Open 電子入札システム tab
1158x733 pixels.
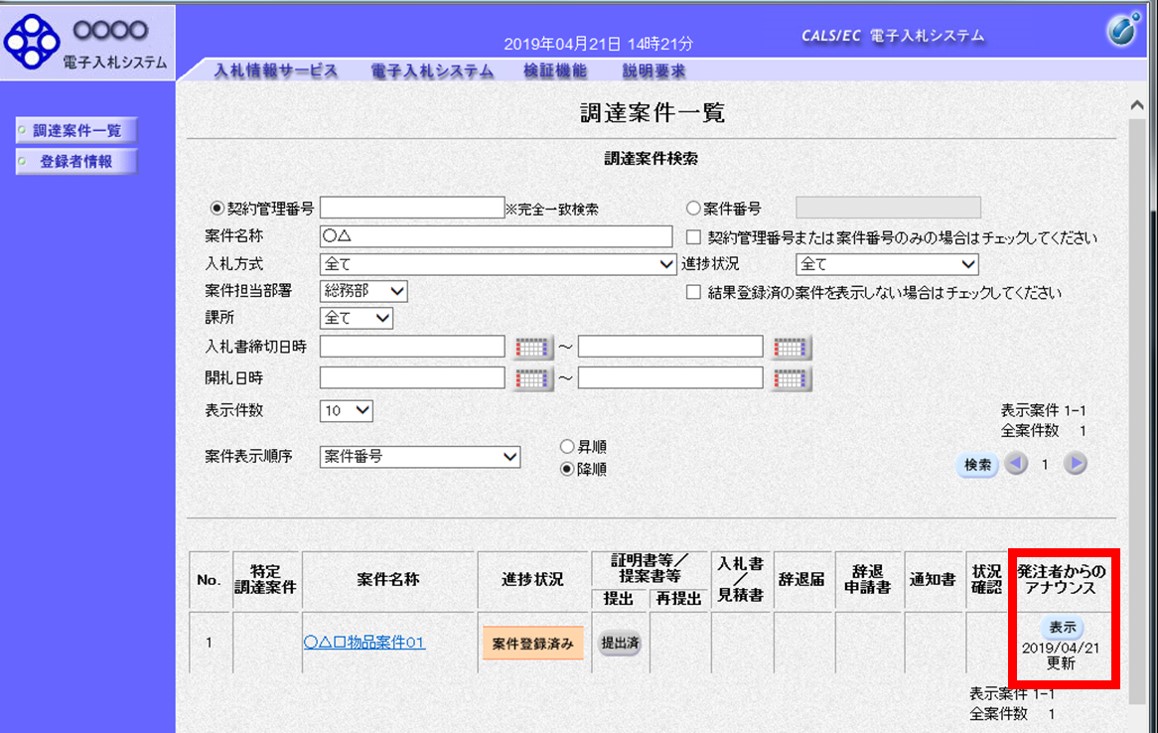tap(432, 71)
